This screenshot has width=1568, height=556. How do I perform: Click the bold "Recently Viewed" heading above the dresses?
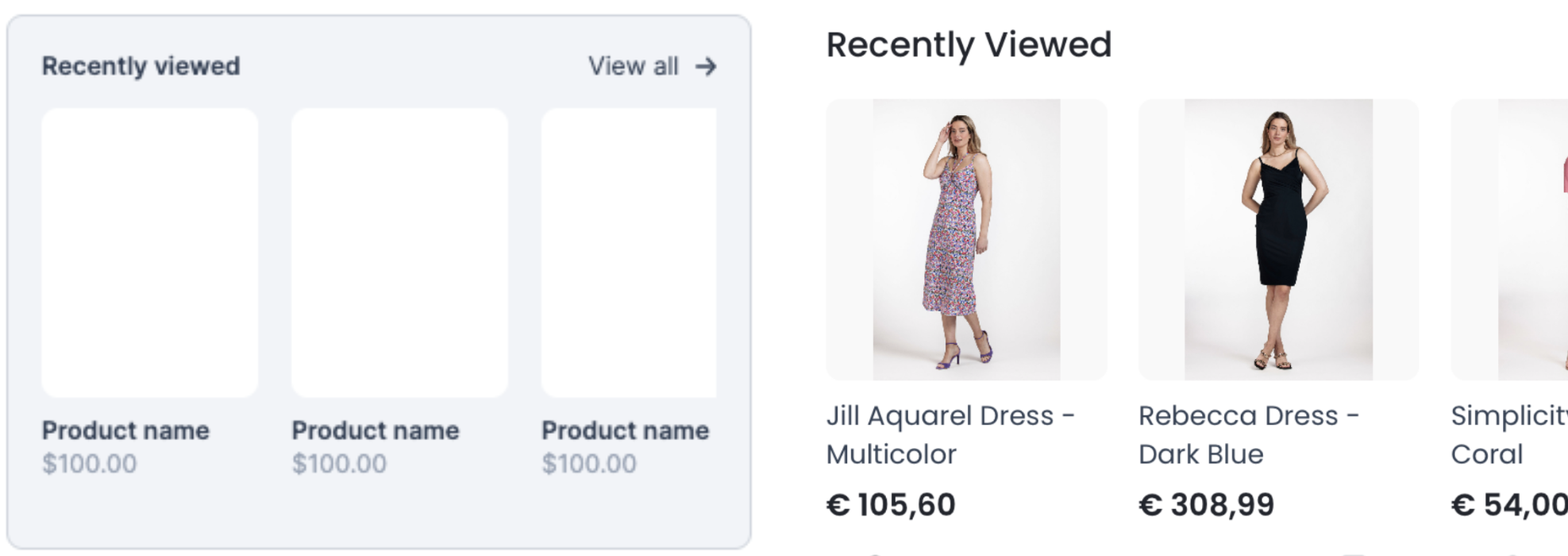(x=969, y=44)
